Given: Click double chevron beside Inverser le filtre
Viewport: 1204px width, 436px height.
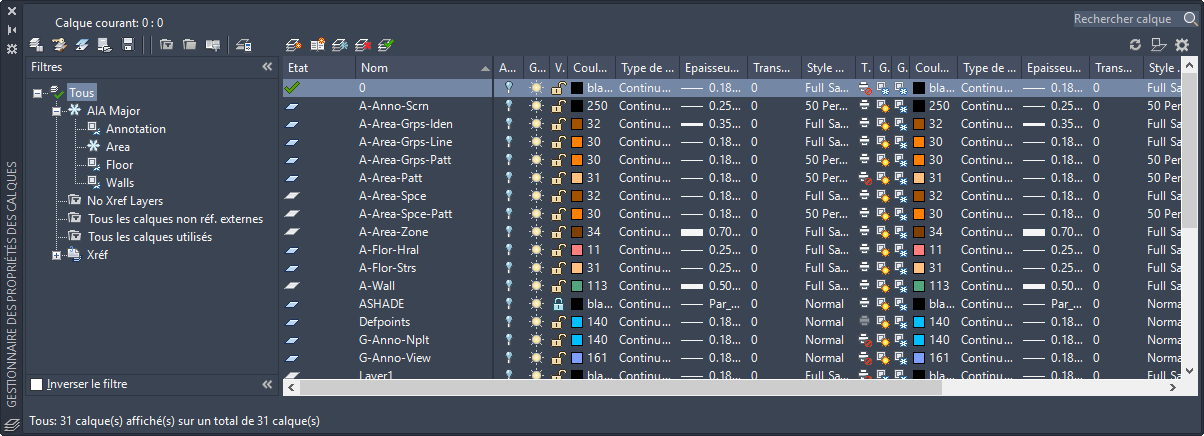Looking at the screenshot, I should (267, 384).
